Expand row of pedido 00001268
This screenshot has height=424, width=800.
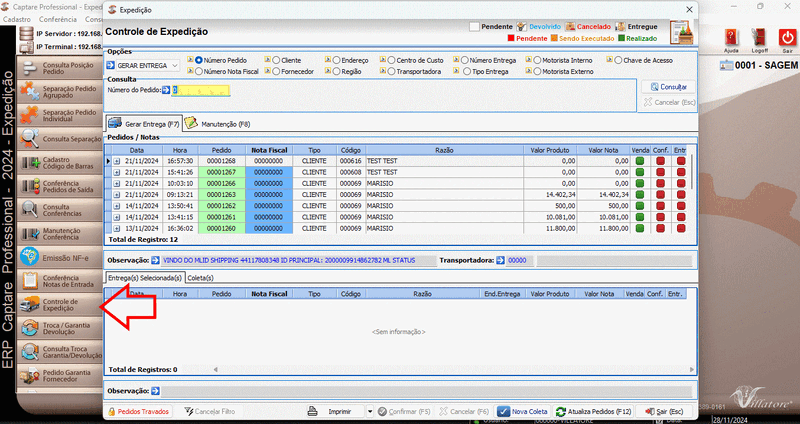[117, 161]
